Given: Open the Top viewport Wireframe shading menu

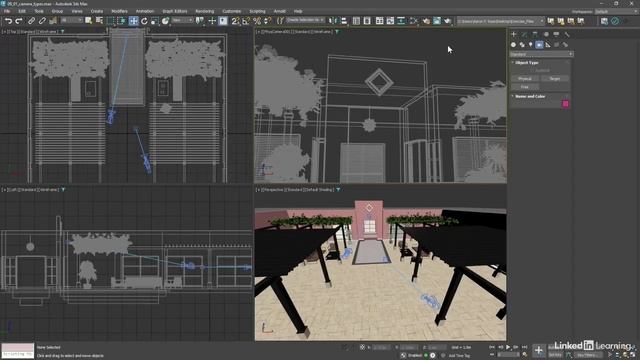Looking at the screenshot, I should (x=48, y=31).
